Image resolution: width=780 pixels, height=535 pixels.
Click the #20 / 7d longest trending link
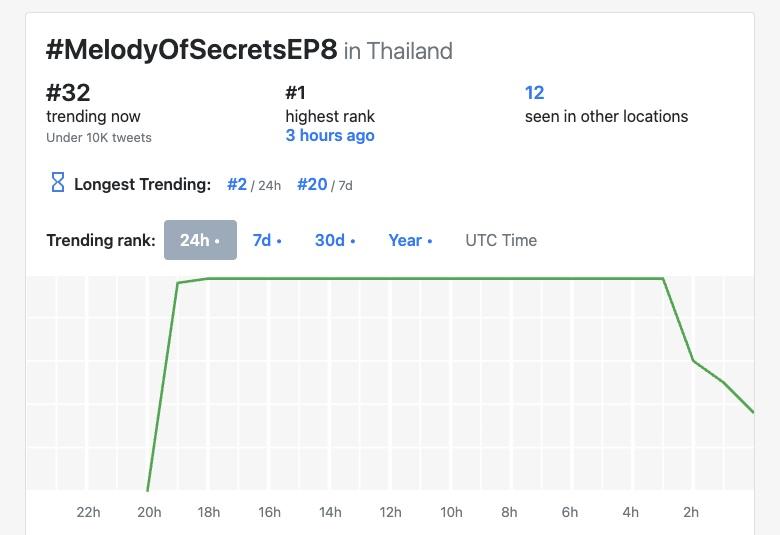coord(312,184)
